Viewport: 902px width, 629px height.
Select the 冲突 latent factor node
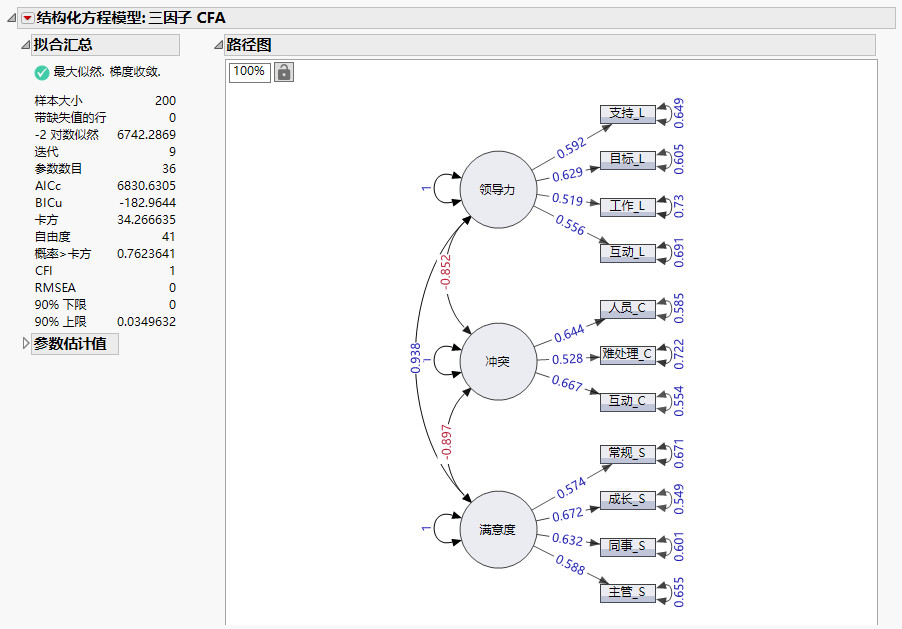tap(497, 361)
